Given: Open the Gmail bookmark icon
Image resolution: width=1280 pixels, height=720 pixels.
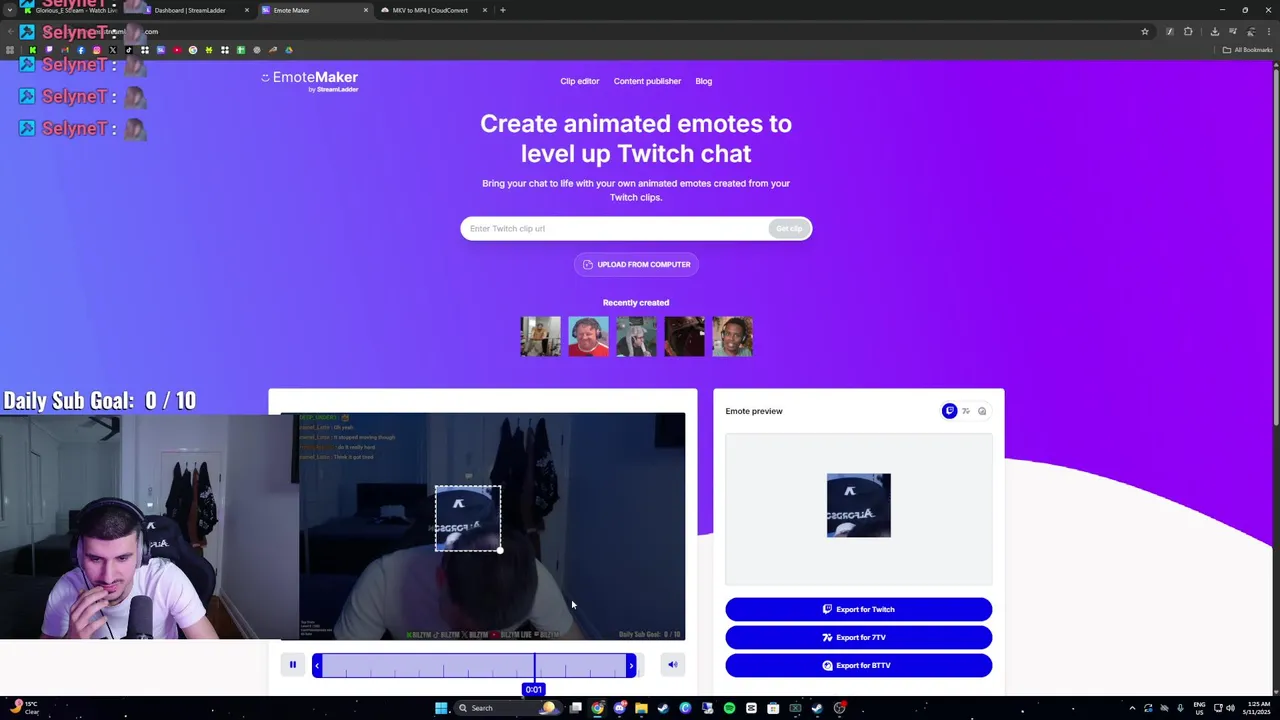Looking at the screenshot, I should tap(65, 50).
